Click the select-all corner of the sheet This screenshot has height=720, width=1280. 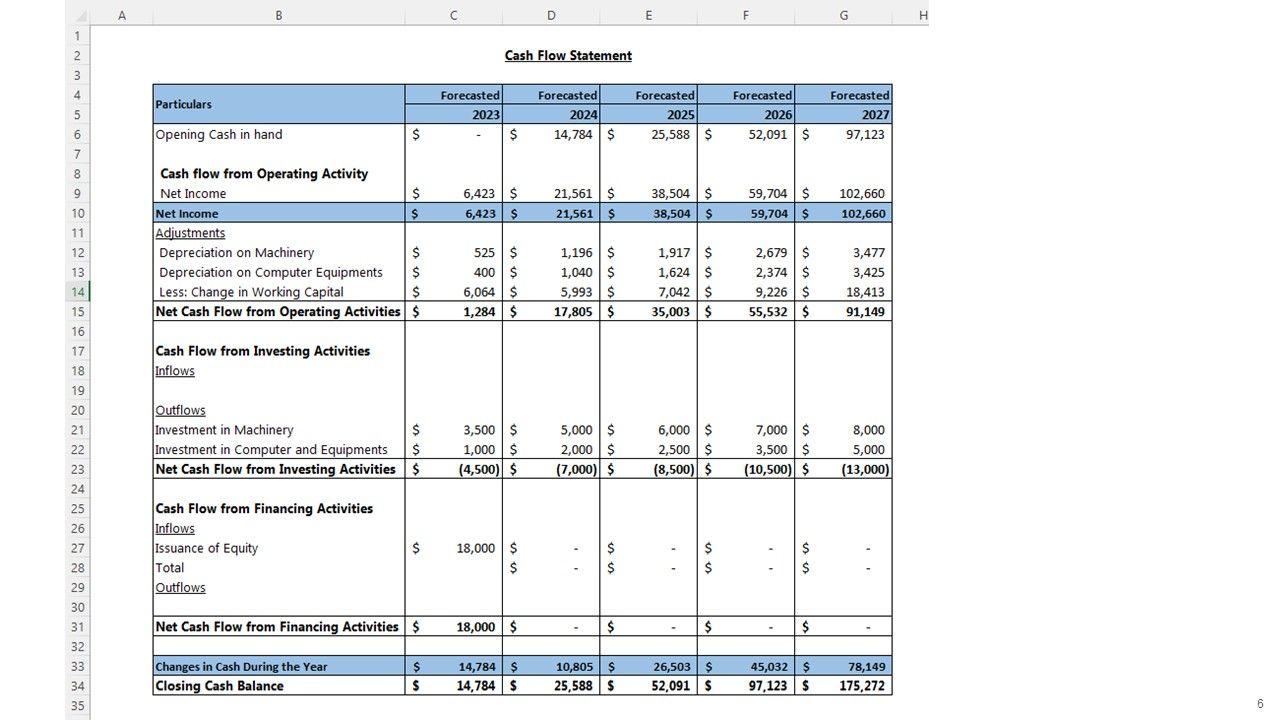tap(78, 15)
